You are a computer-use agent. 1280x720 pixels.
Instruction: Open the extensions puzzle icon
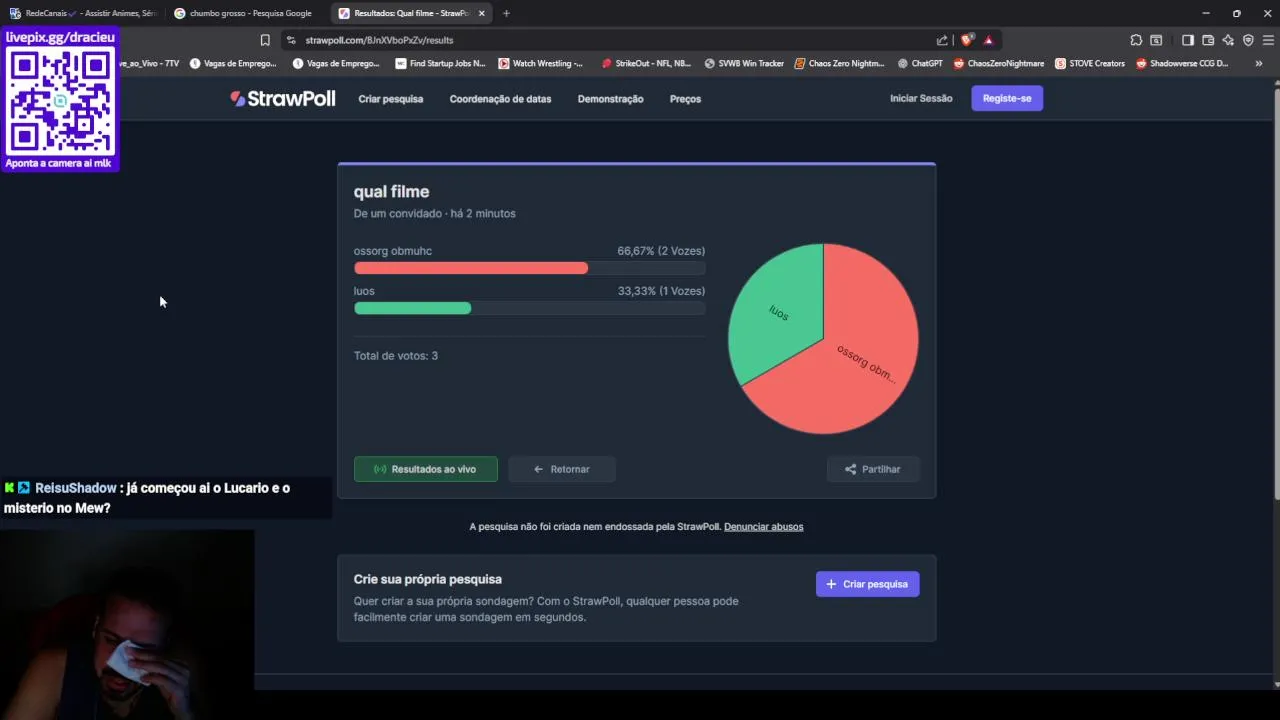1136,40
